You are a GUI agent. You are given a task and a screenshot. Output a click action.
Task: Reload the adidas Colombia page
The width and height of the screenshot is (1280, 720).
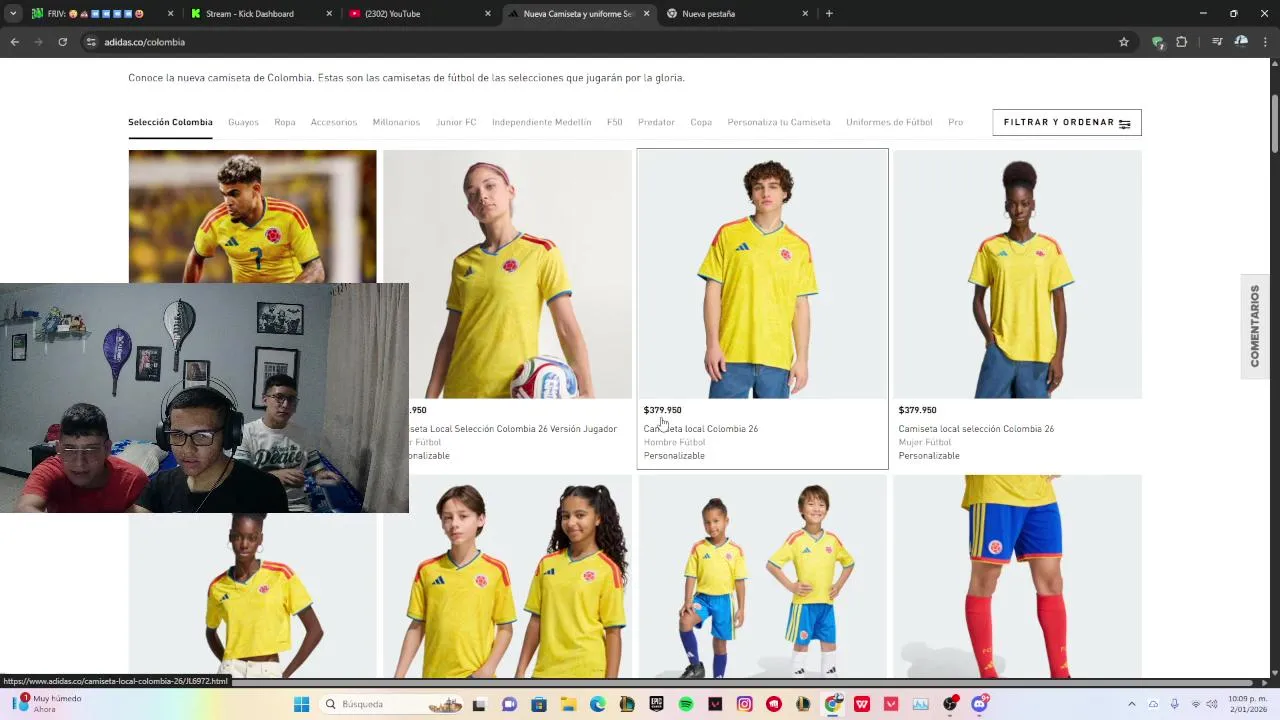(62, 42)
